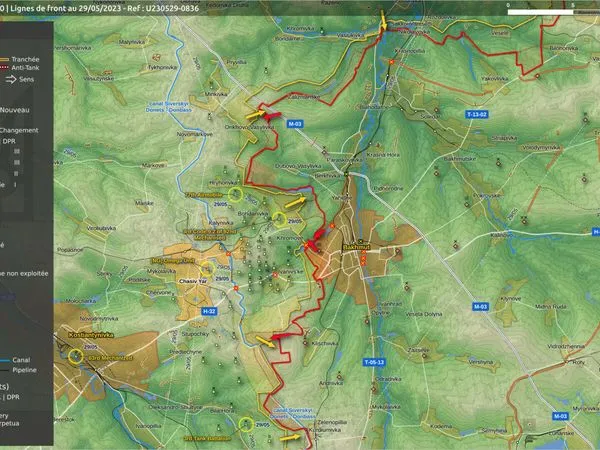
Task: Click the T-05-13 road marker
Action: click(374, 362)
